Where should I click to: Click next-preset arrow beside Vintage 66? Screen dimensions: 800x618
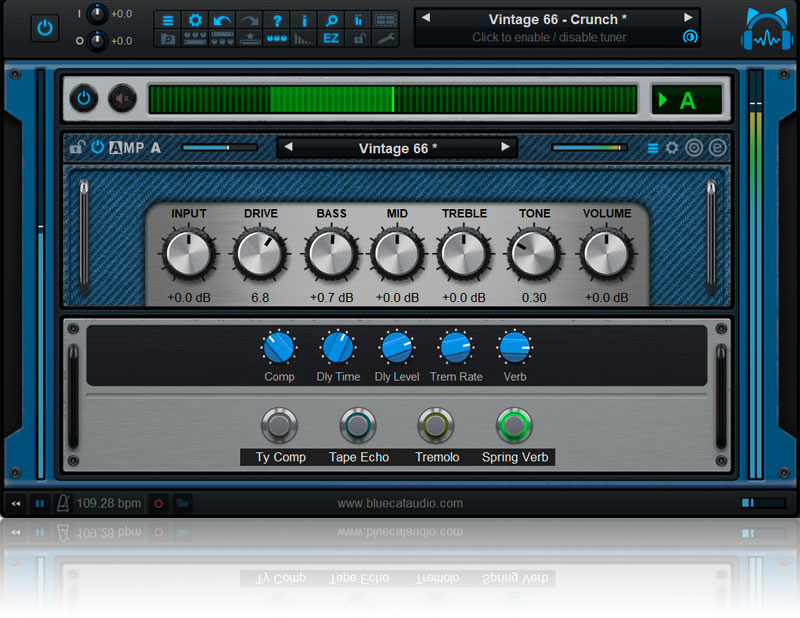[x=507, y=147]
